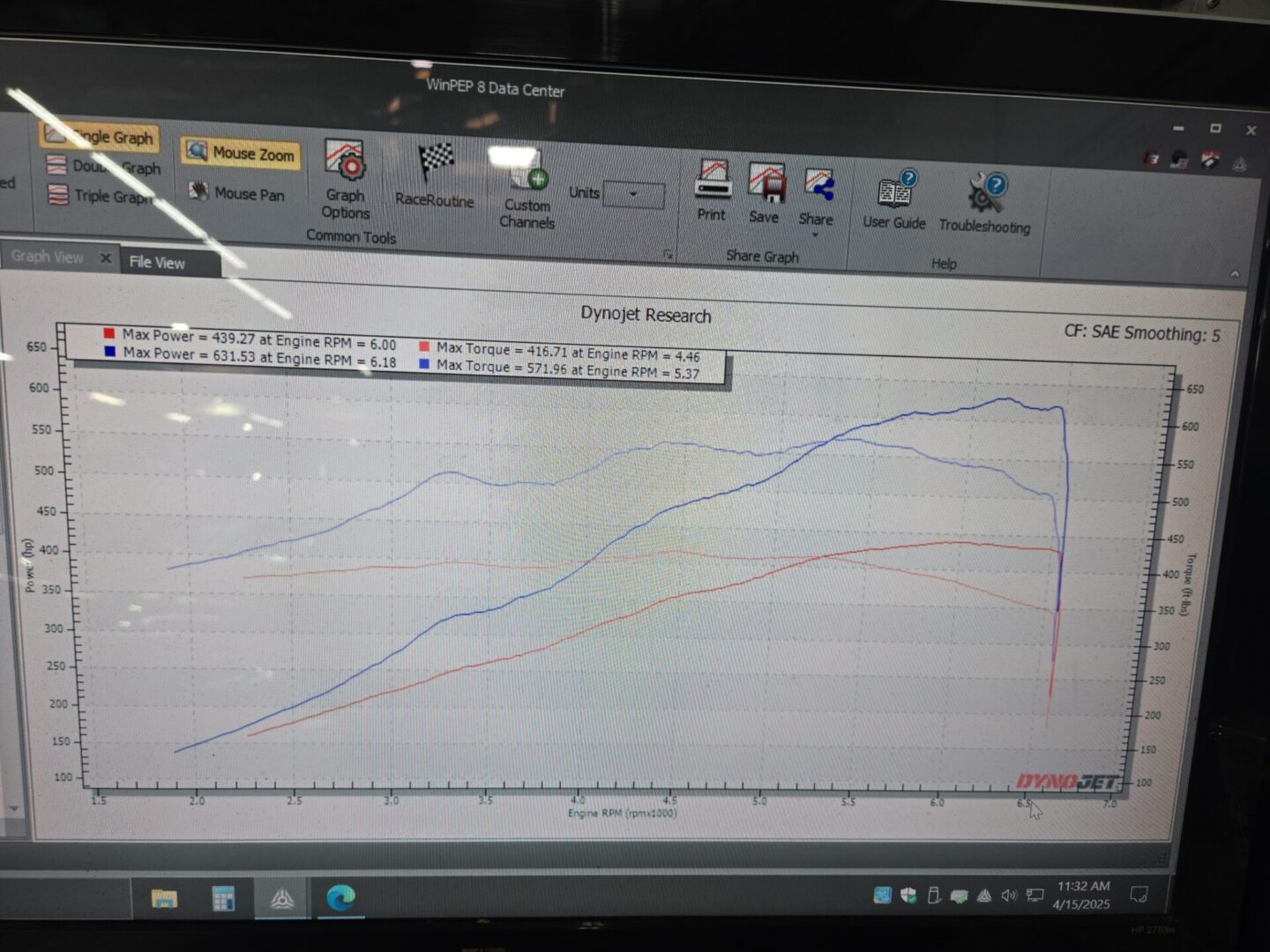The image size is (1270, 952).
Task: Enable Mouse Pan mode
Action: (x=236, y=193)
